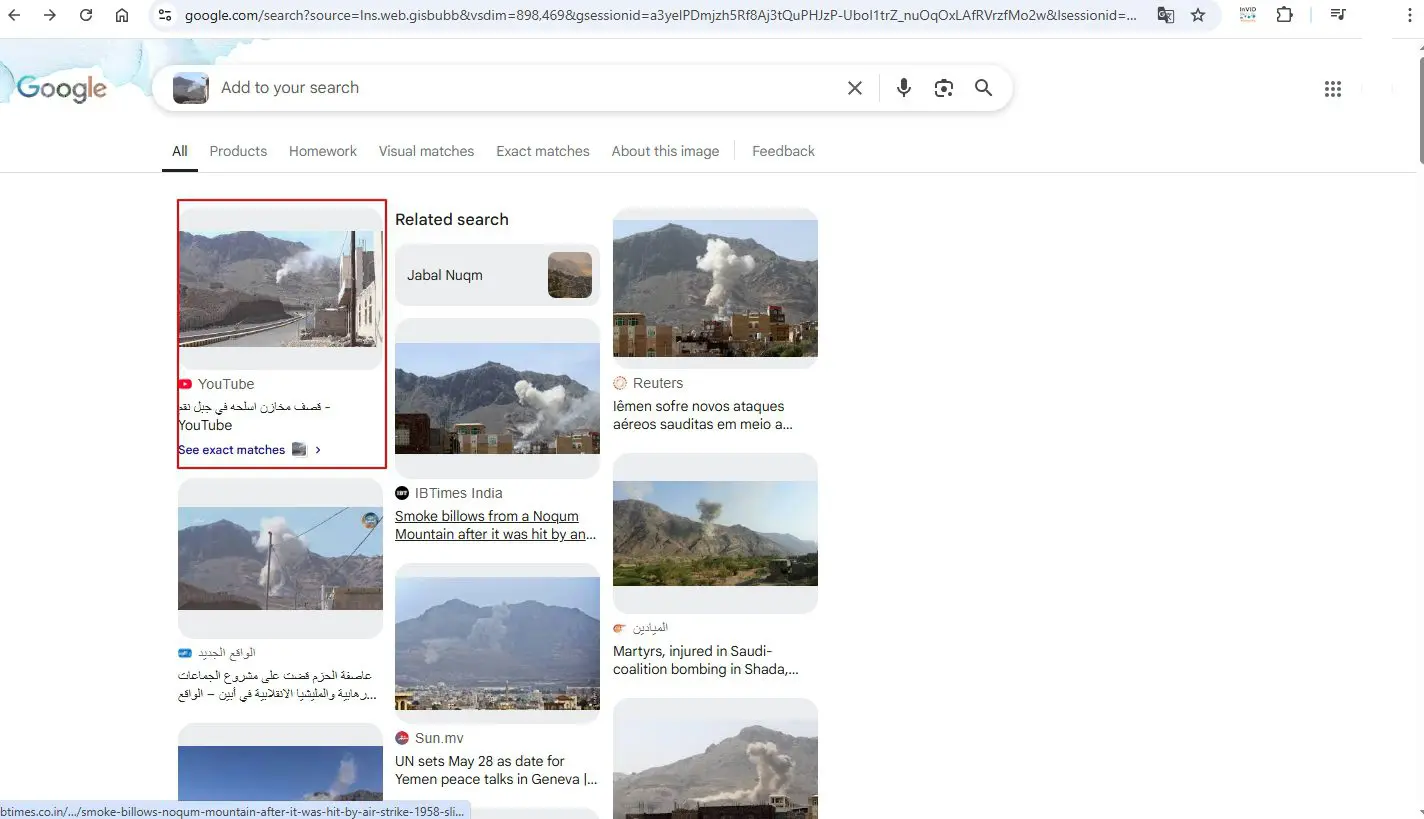The image size is (1424, 819).
Task: Click the Jabal Nuqm related search
Action: 497,275
